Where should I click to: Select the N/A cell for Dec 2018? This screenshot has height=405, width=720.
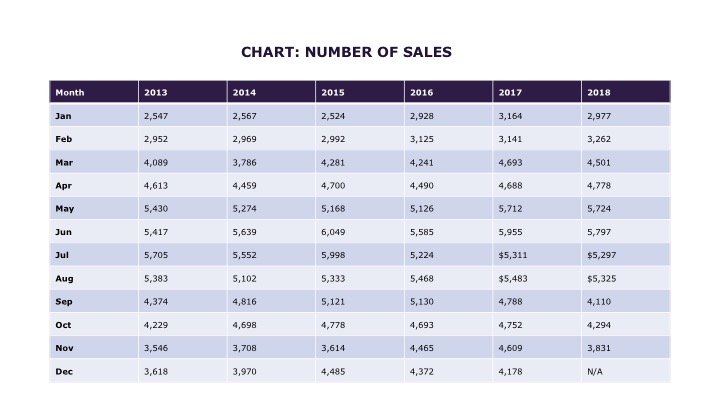tap(596, 371)
